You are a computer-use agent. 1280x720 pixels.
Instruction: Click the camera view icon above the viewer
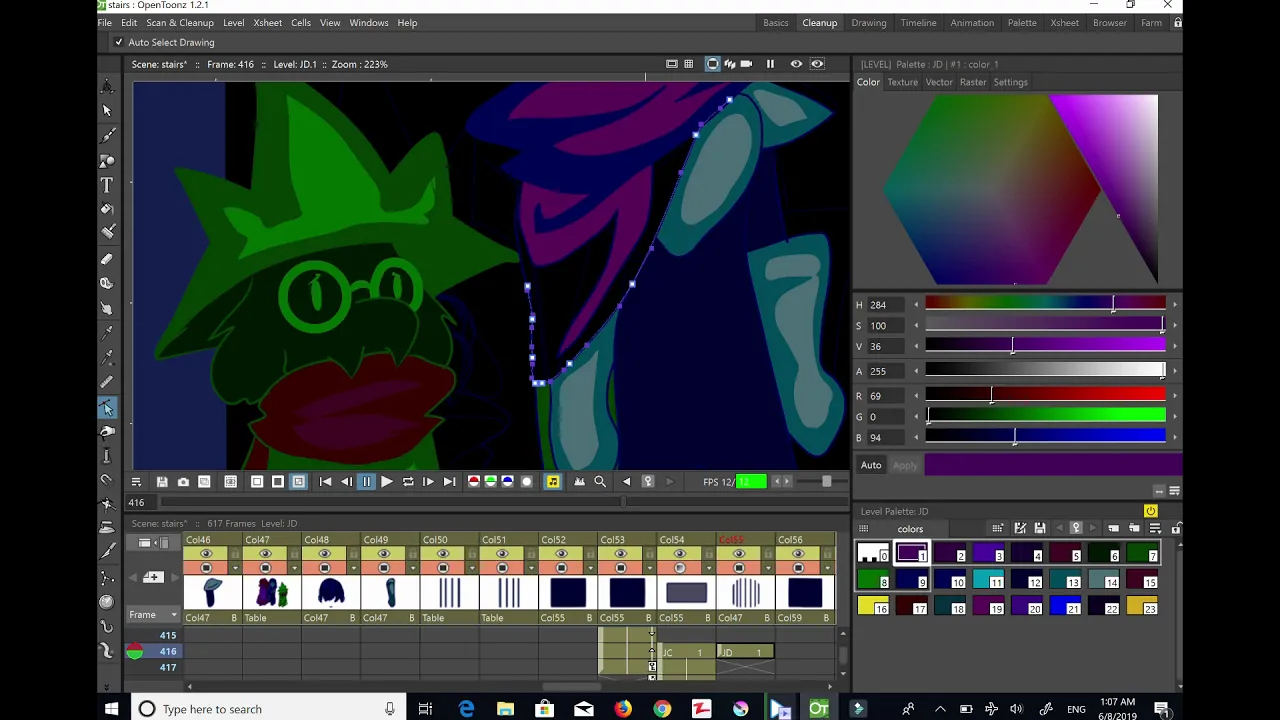pyautogui.click(x=746, y=64)
